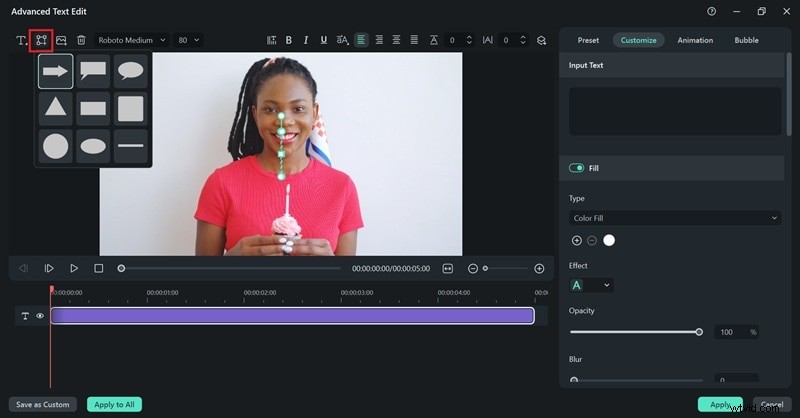Add a fill color with plus icon

[x=577, y=240]
